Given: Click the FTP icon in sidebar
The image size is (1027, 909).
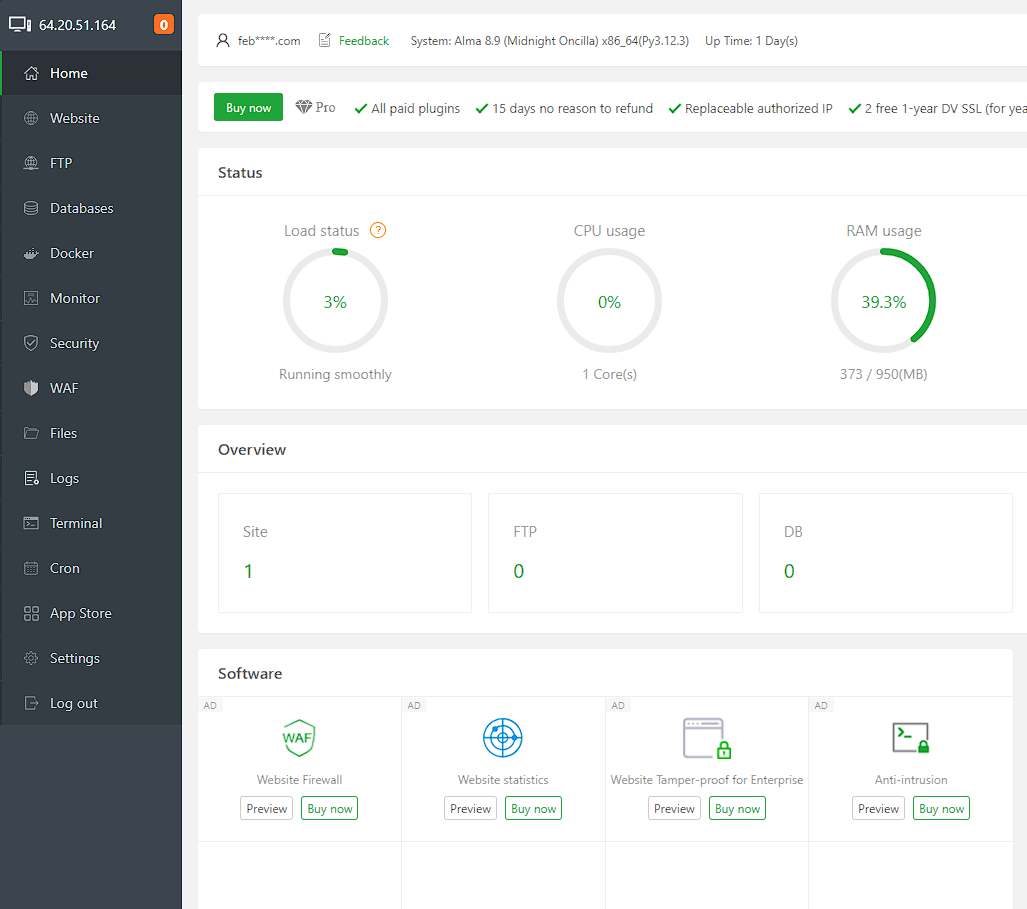Looking at the screenshot, I should (x=31, y=163).
